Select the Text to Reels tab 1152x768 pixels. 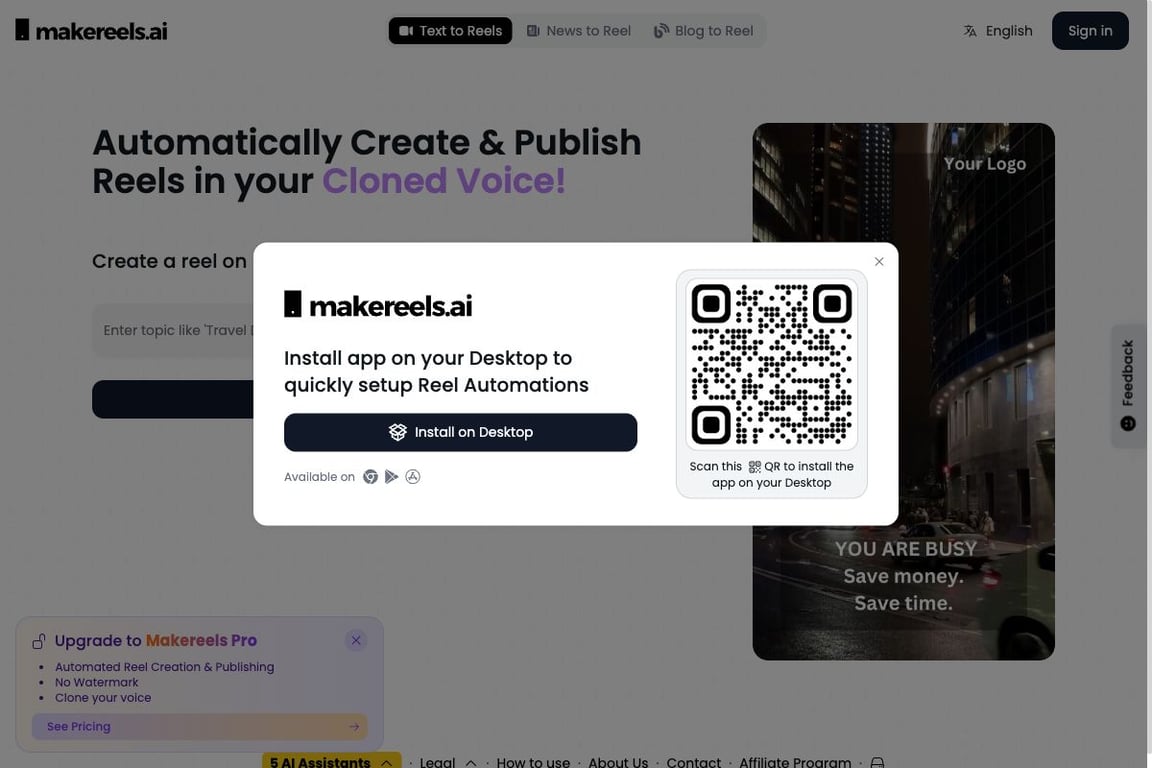click(x=450, y=31)
